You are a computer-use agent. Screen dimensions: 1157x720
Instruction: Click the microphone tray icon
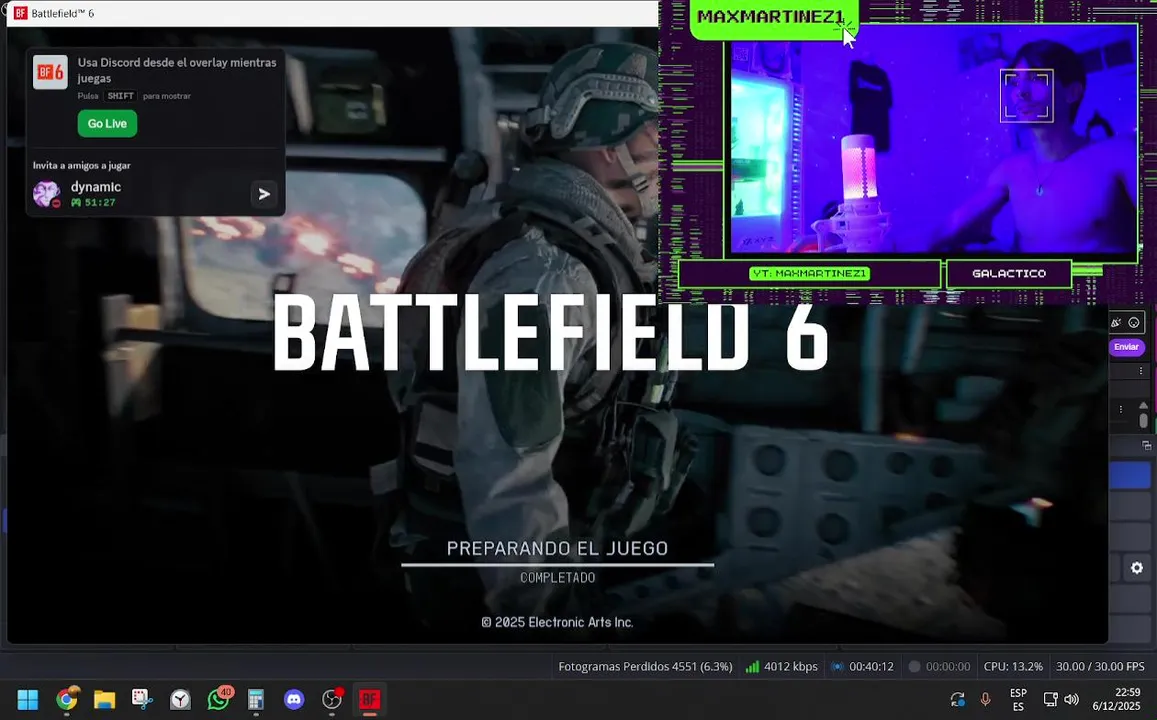coord(985,699)
